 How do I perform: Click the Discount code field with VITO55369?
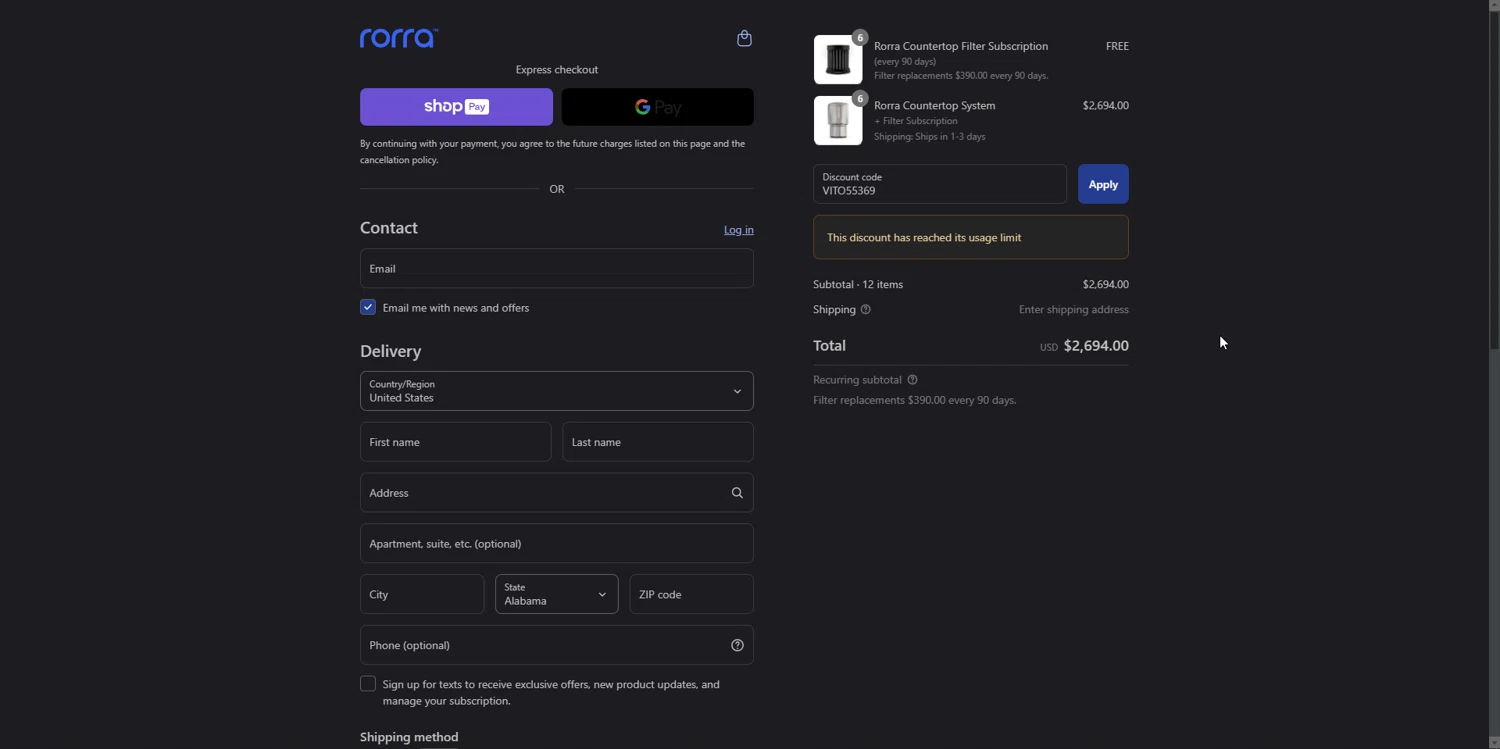(x=940, y=184)
